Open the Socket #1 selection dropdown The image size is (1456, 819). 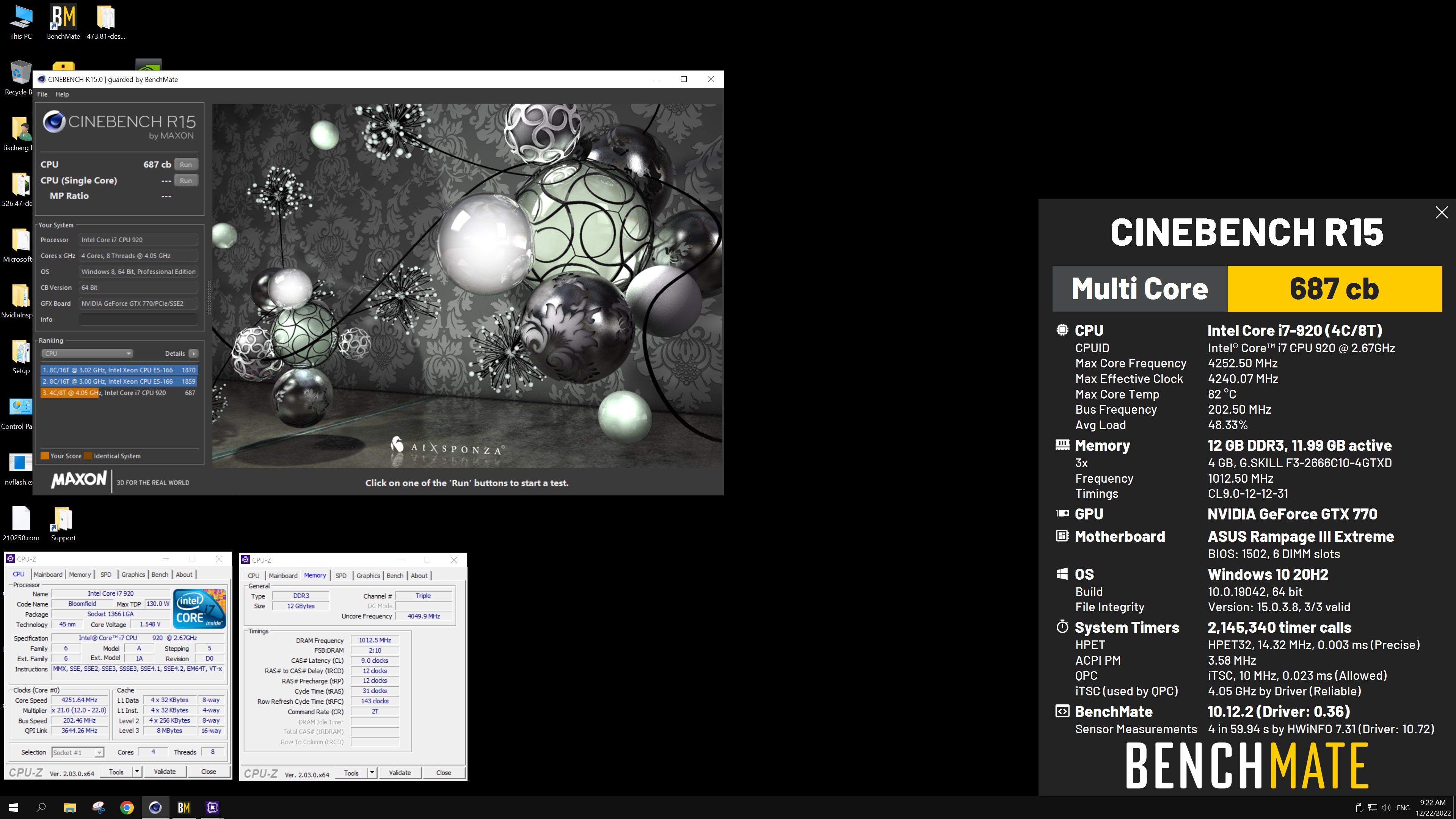(77, 752)
